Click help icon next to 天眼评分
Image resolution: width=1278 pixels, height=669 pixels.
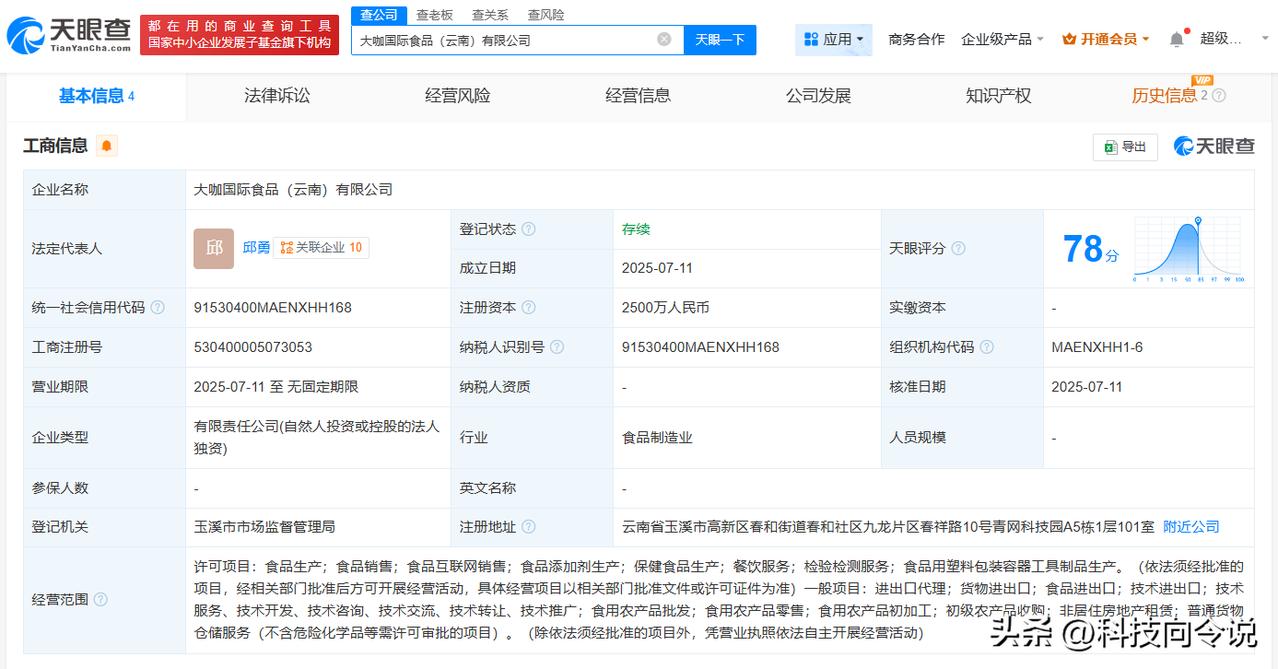pyautogui.click(x=958, y=248)
